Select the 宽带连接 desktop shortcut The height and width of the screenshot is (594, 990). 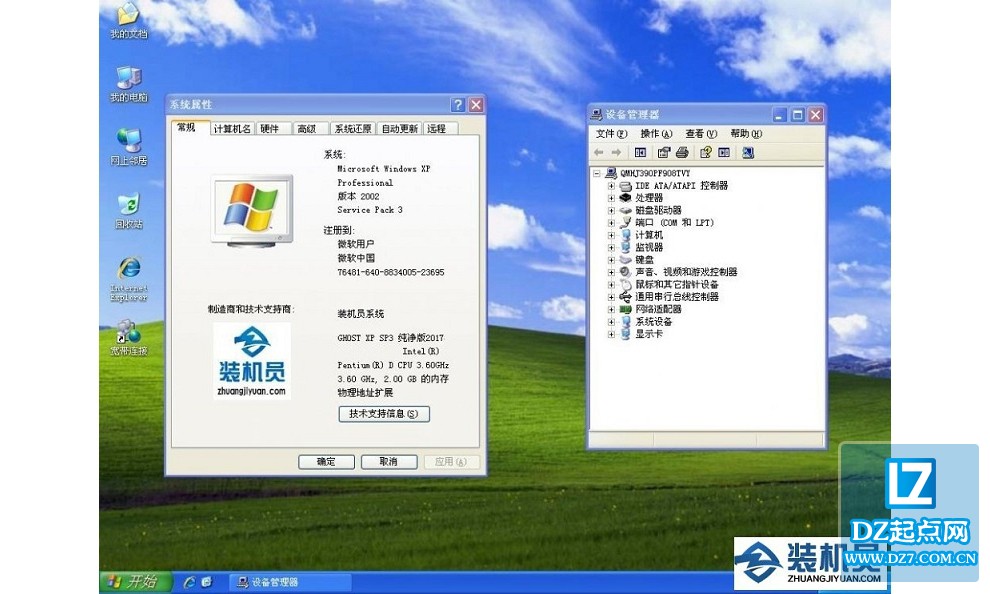(129, 337)
